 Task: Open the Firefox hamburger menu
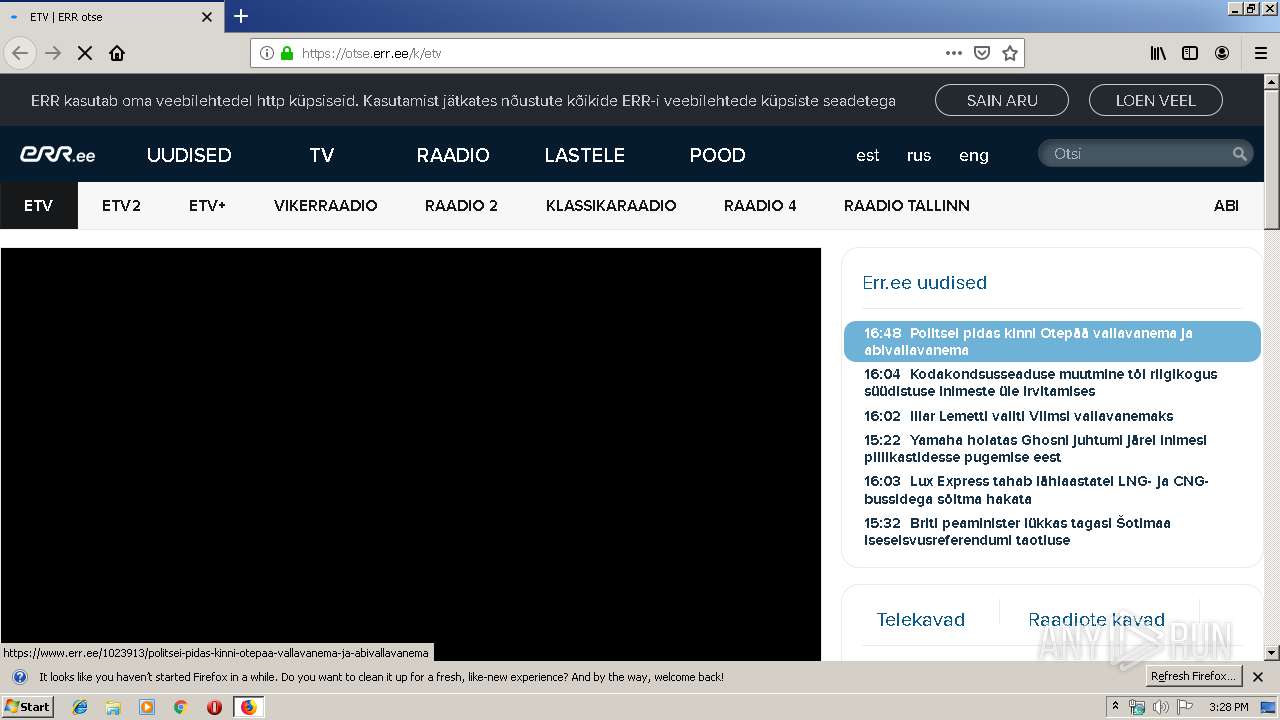tap(1261, 53)
